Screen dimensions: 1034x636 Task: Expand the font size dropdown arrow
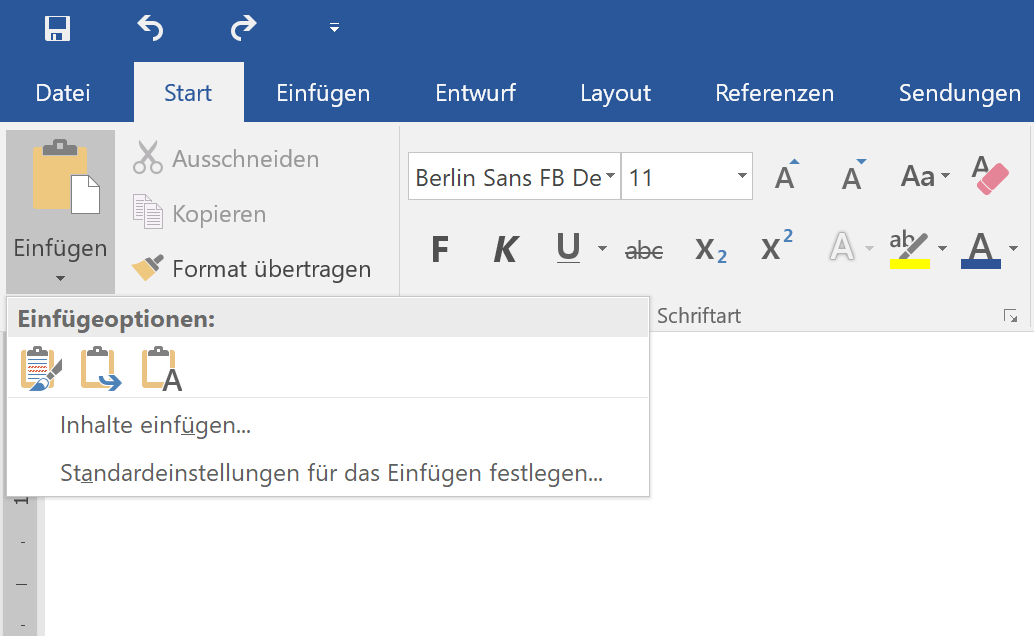[742, 176]
